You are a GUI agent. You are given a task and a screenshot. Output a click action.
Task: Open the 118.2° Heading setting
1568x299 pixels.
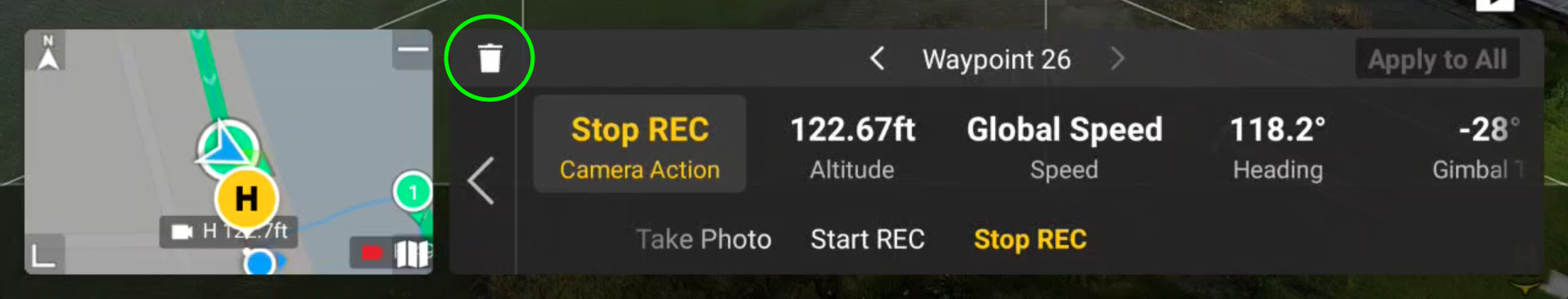(x=1278, y=147)
